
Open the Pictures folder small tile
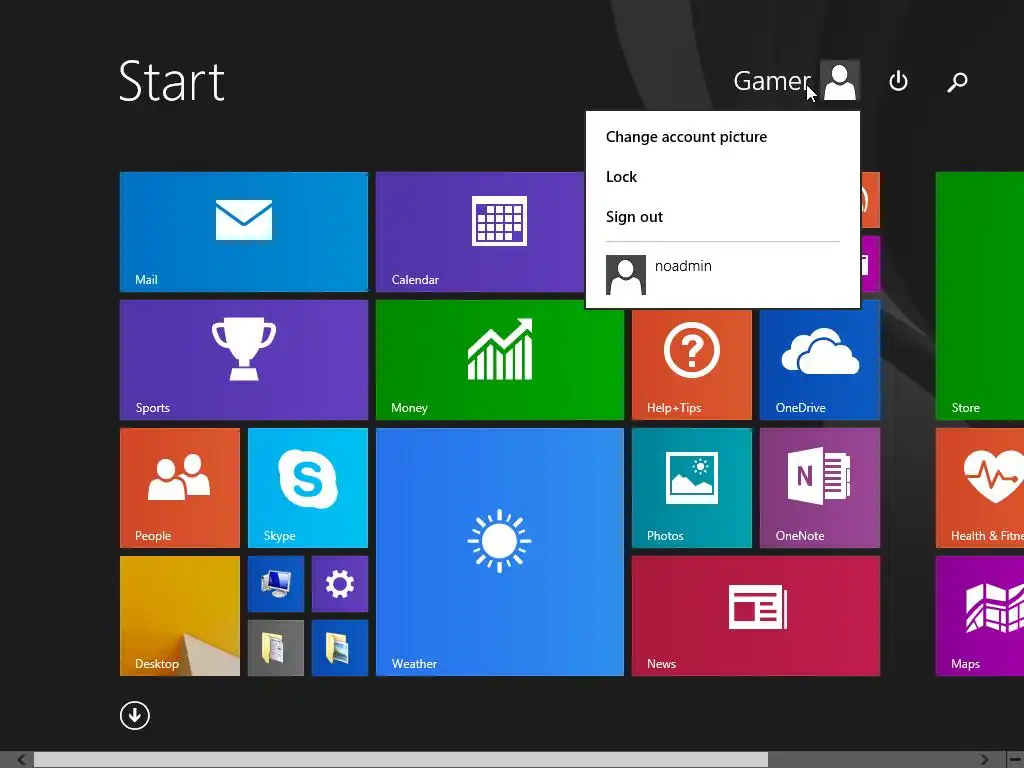click(x=340, y=648)
